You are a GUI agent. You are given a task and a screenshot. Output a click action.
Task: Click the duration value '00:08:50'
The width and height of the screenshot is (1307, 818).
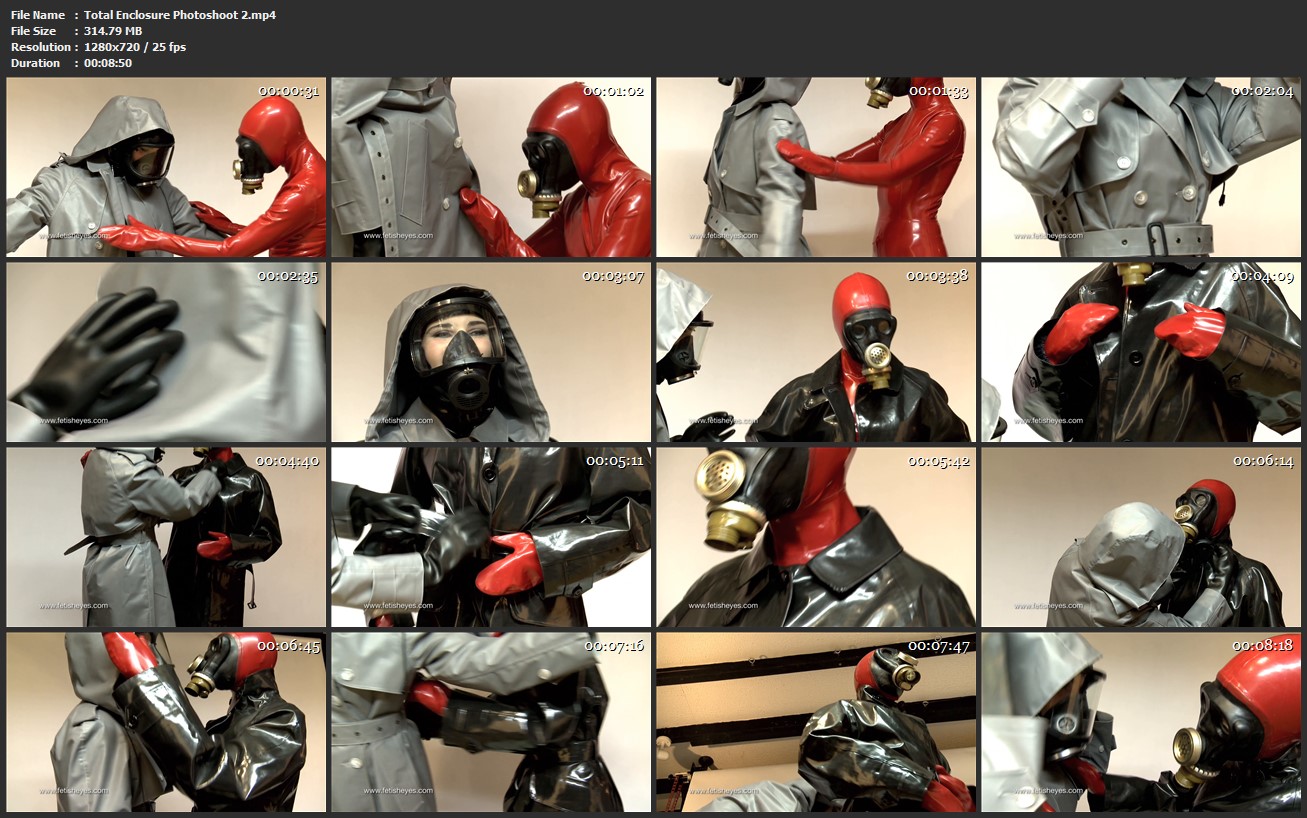[108, 63]
